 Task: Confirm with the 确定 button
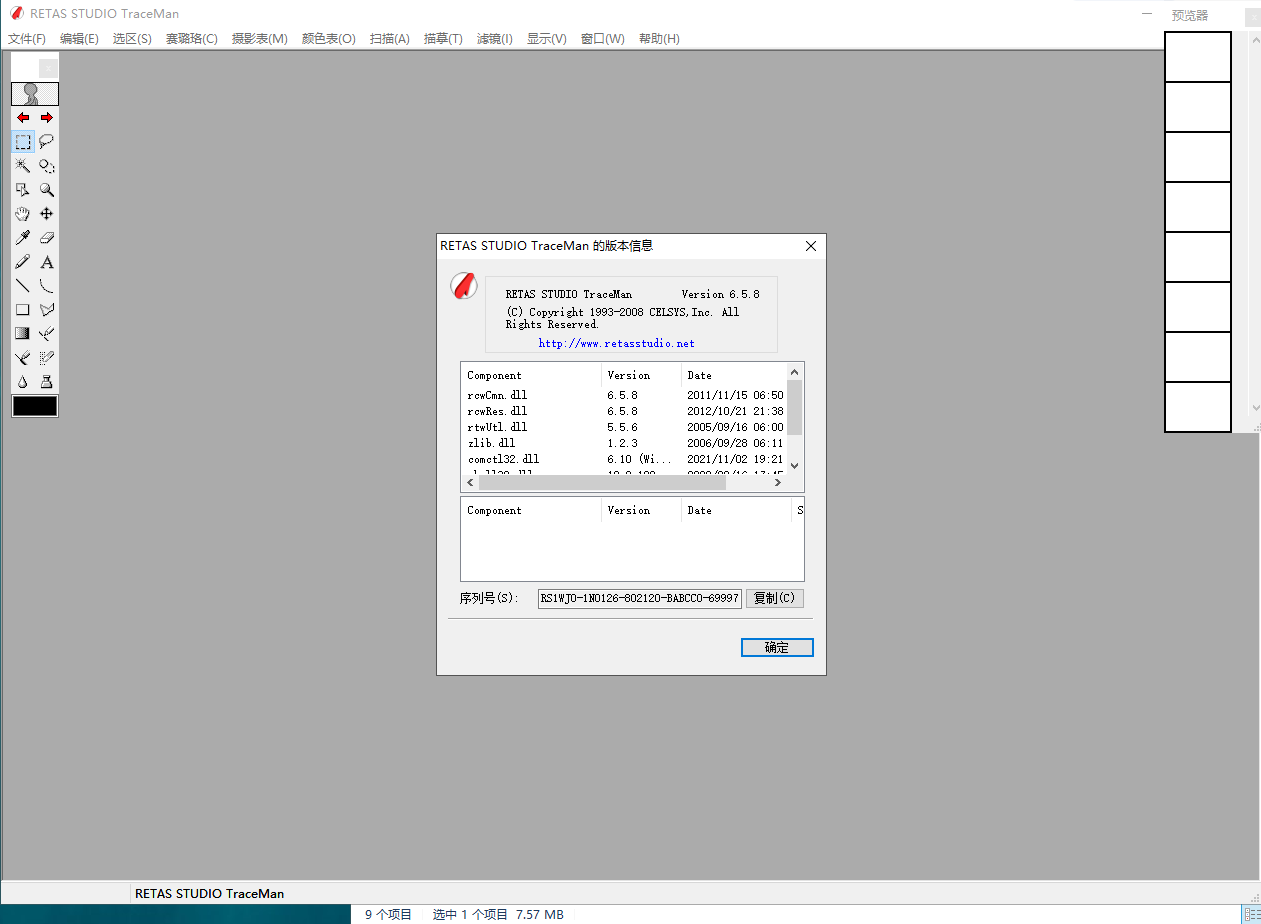777,648
